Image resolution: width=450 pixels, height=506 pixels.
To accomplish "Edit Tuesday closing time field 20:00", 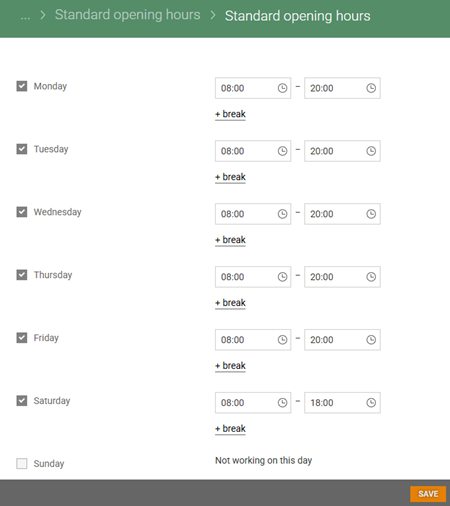I will point(342,151).
